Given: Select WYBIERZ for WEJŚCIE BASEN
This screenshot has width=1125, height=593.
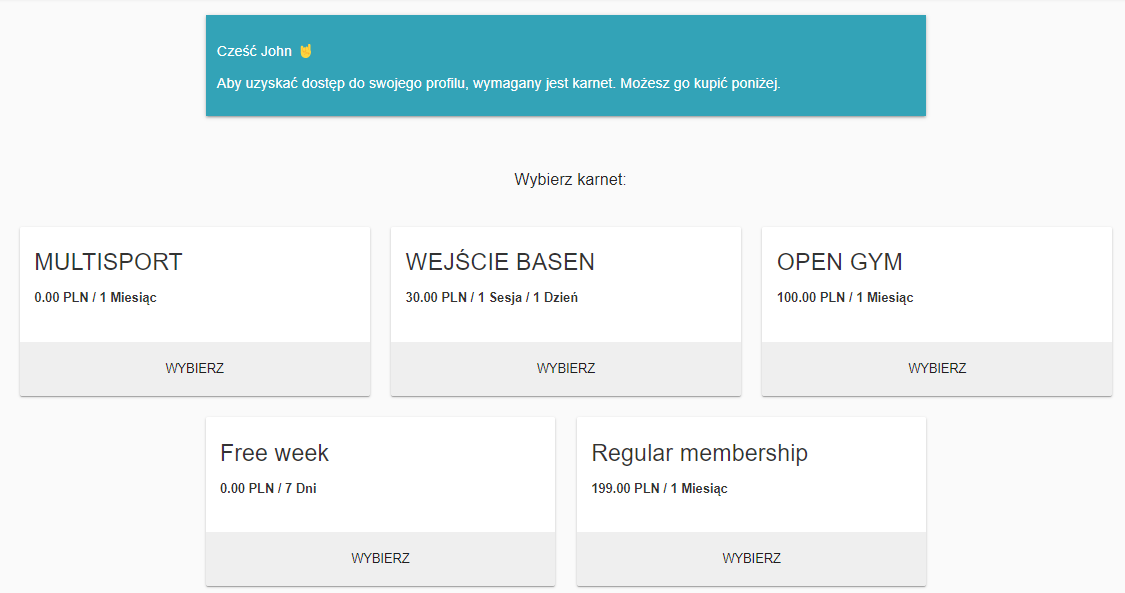Looking at the screenshot, I should 565,369.
